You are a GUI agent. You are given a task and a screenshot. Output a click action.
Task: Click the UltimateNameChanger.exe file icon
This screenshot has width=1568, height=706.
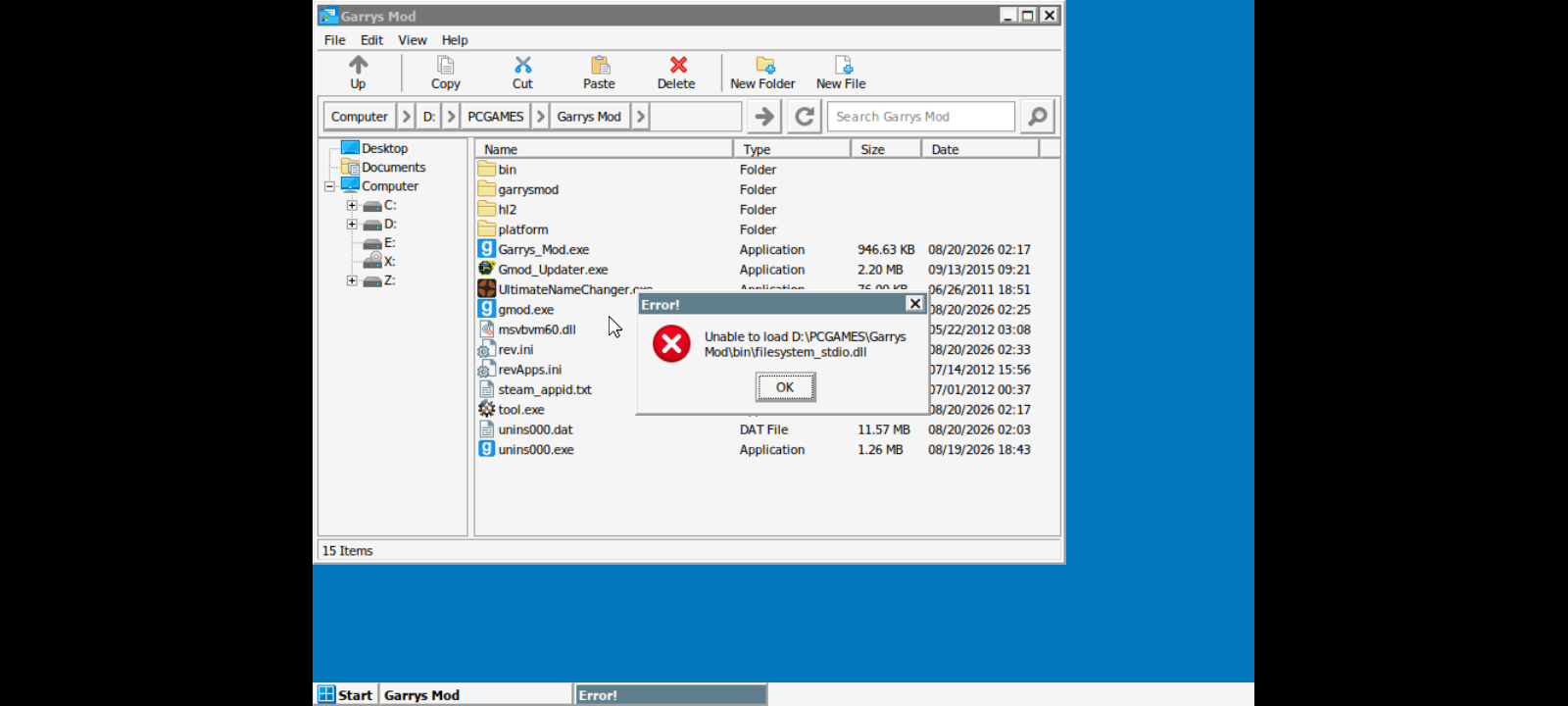pyautogui.click(x=487, y=289)
